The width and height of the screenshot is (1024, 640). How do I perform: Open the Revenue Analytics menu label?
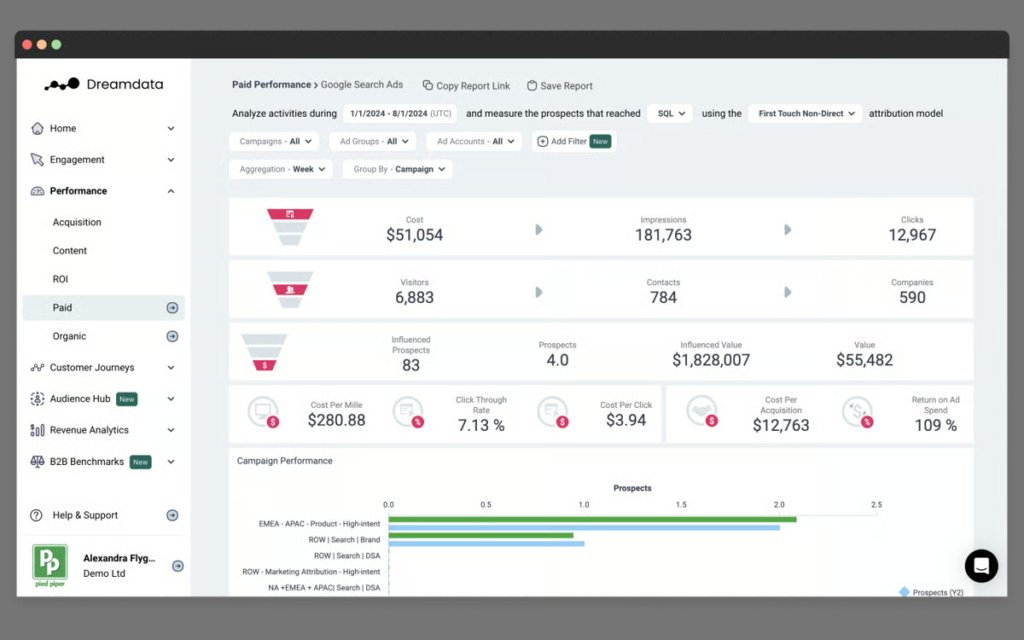89,430
